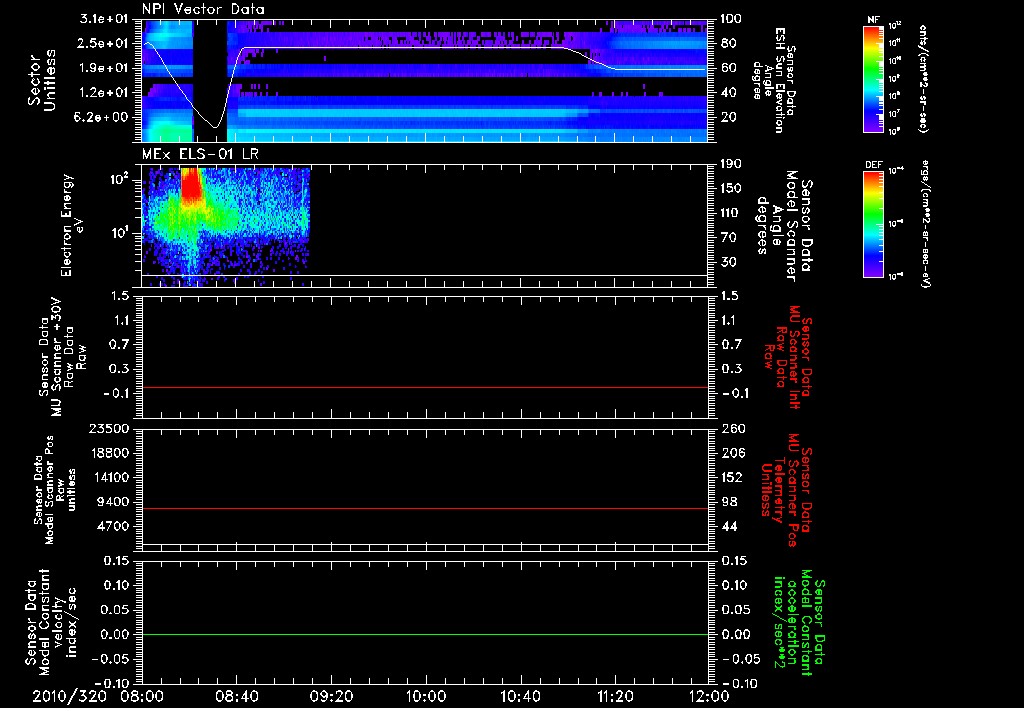The image size is (1024, 708).
Task: Select the 'MEx ELS-01 LR' panel title
Action: (x=200, y=154)
